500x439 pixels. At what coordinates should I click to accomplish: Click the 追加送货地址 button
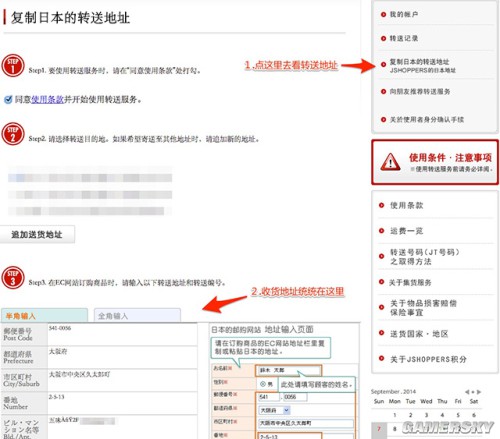coord(37,234)
